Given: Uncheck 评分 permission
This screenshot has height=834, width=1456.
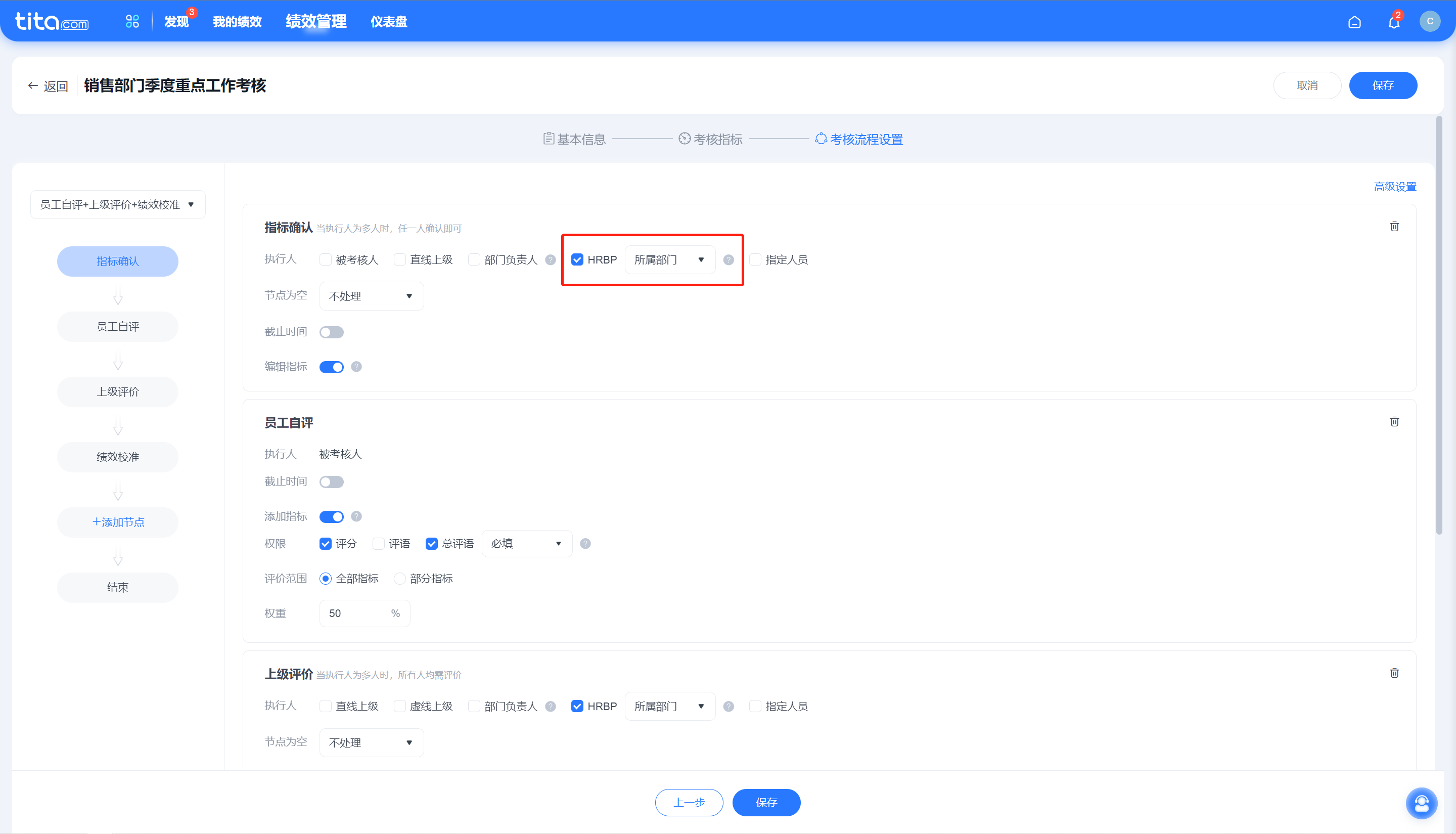Looking at the screenshot, I should [325, 544].
